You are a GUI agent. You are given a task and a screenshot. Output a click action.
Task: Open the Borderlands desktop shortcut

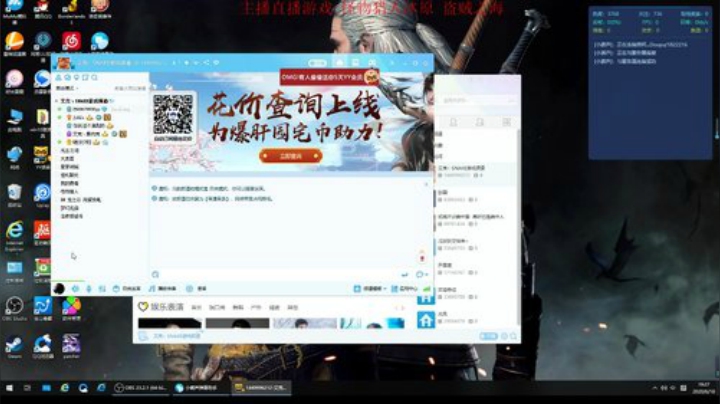71,9
